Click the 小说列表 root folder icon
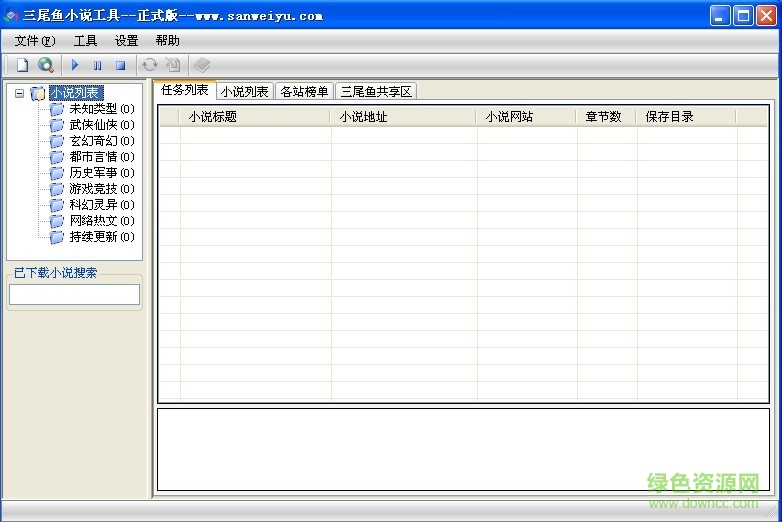This screenshot has height=522, width=782. click(38, 93)
